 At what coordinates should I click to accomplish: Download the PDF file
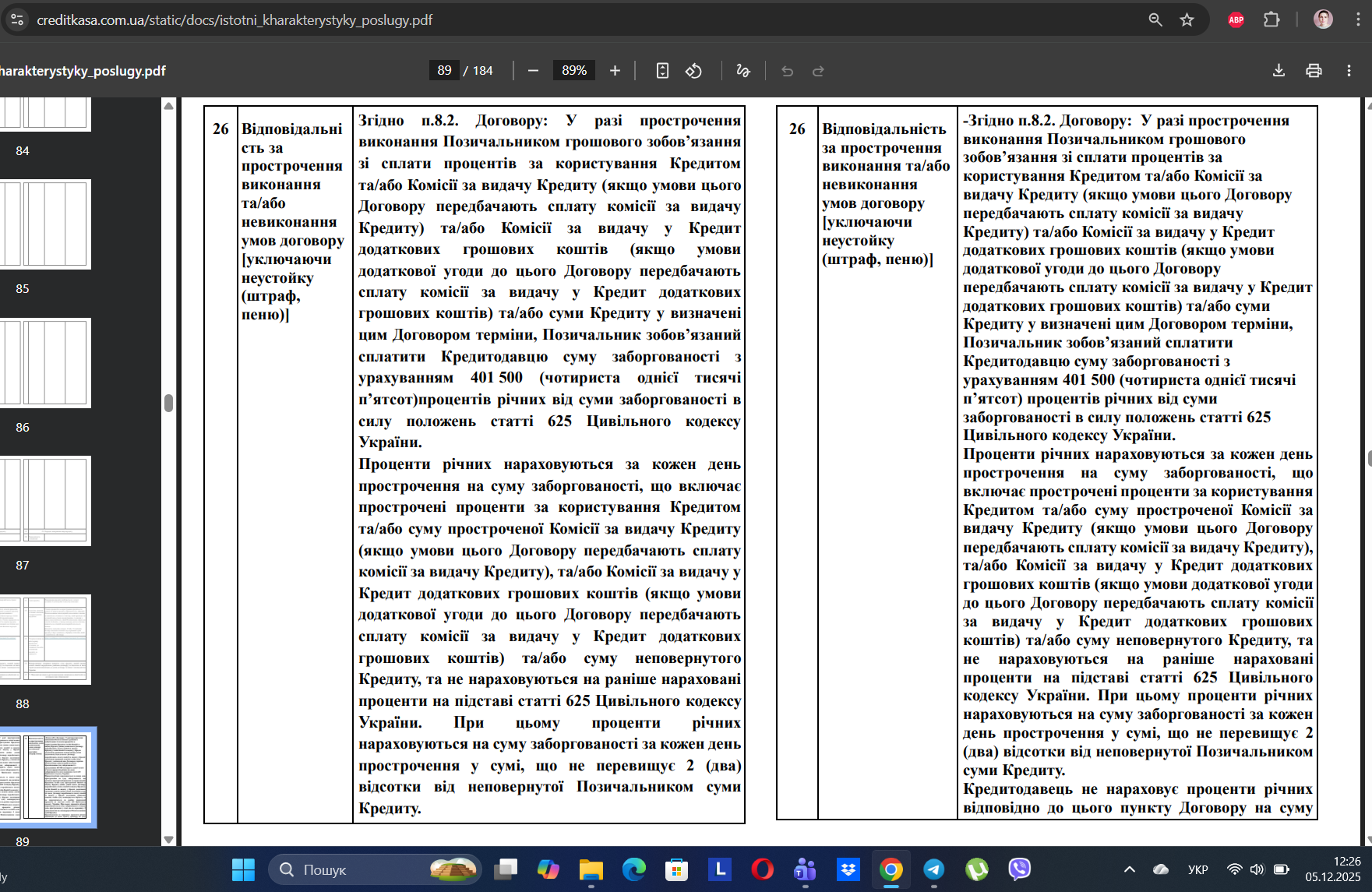point(1279,71)
